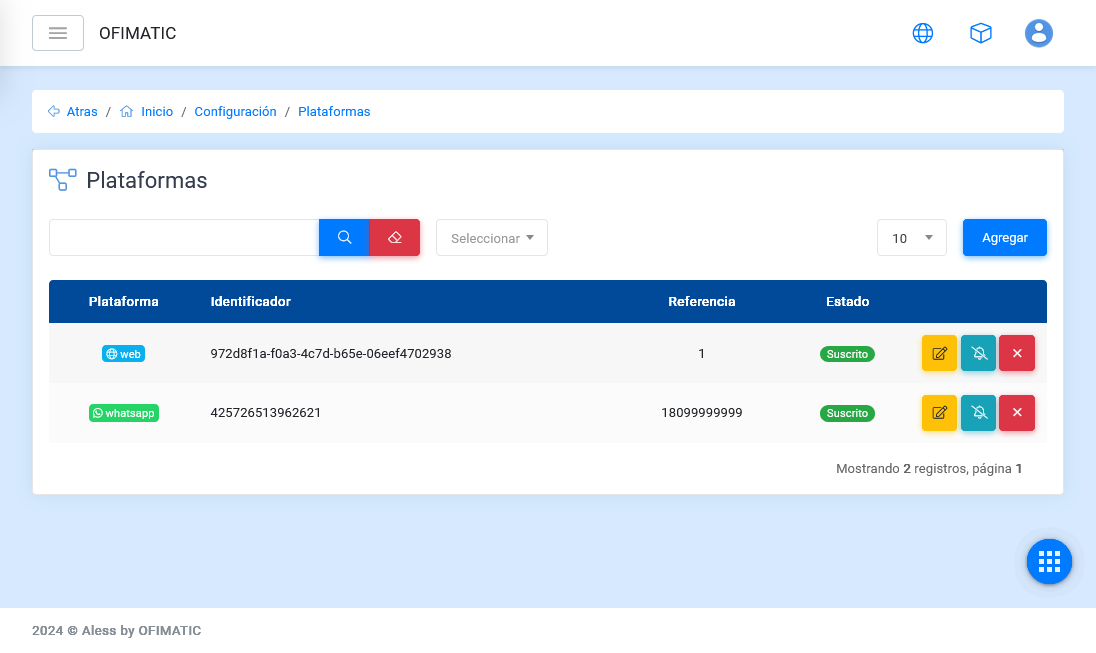The image size is (1096, 653).
Task: Click the magnifier search button
Action: [344, 238]
